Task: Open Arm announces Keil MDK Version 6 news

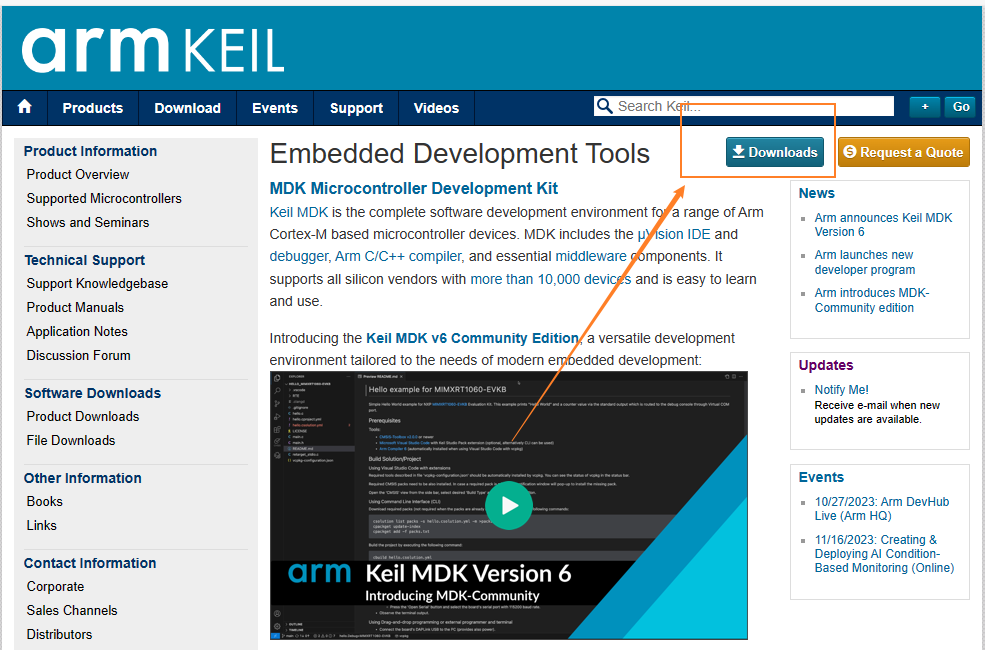Action: pyautogui.click(x=883, y=225)
